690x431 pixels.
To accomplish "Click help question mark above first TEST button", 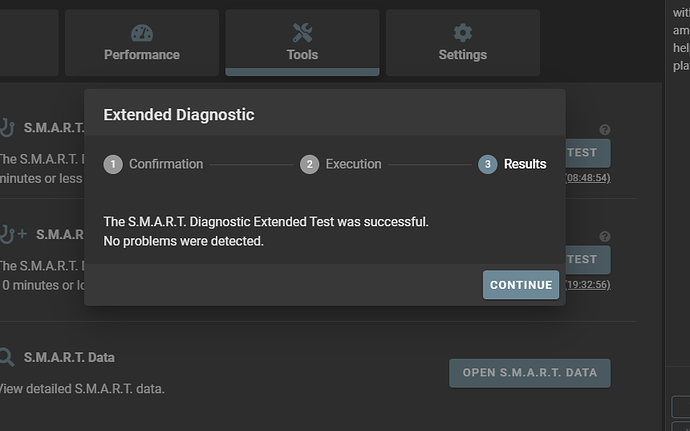I will (x=605, y=129).
